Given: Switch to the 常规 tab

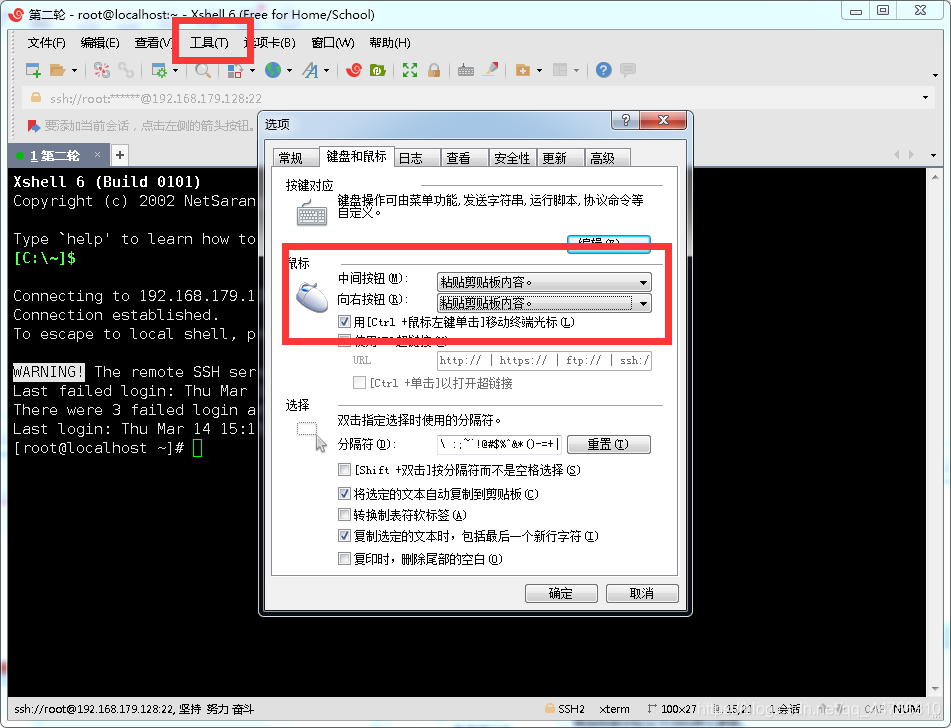Looking at the screenshot, I should point(295,158).
